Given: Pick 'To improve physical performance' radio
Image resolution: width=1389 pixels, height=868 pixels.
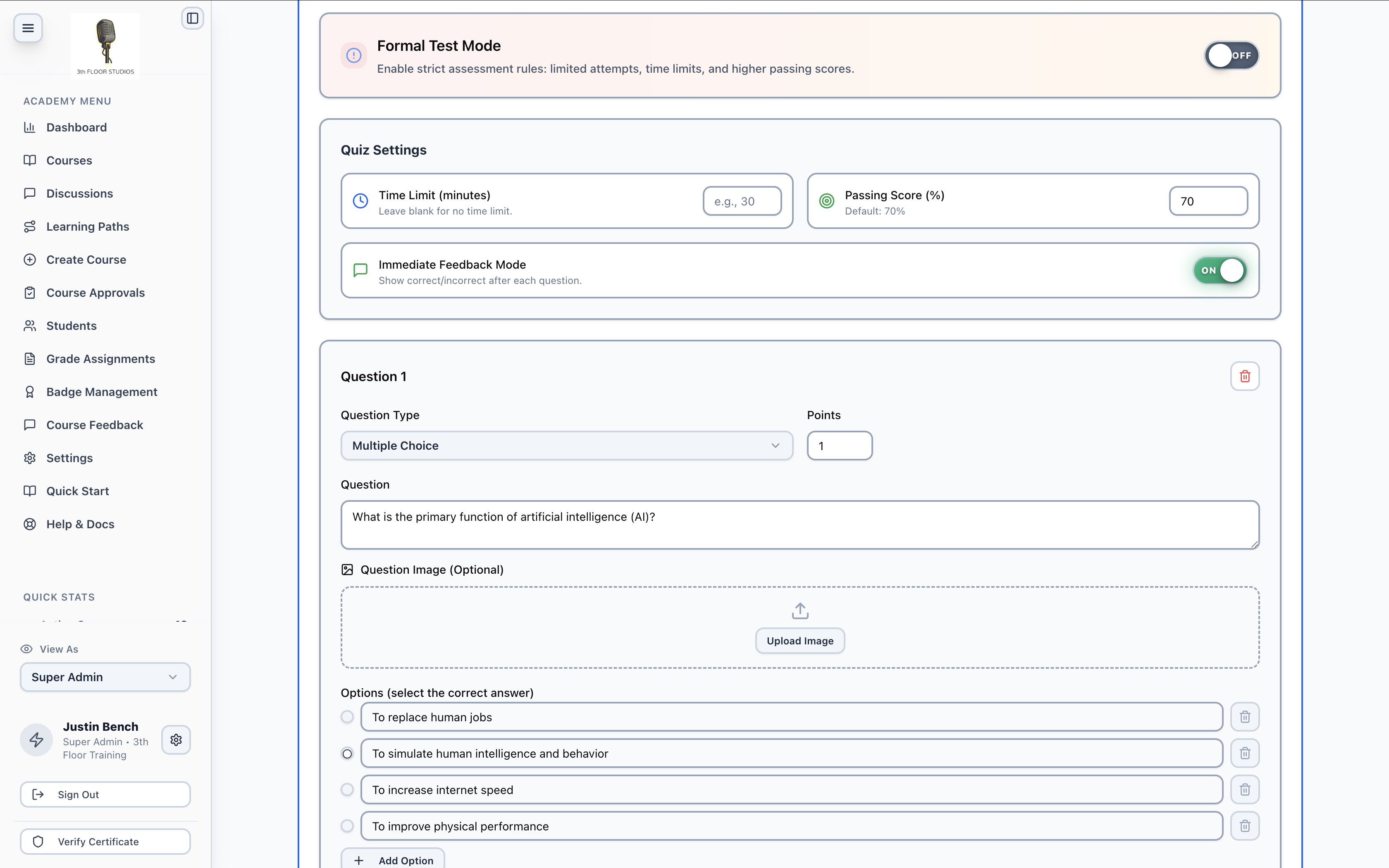Looking at the screenshot, I should [x=347, y=826].
